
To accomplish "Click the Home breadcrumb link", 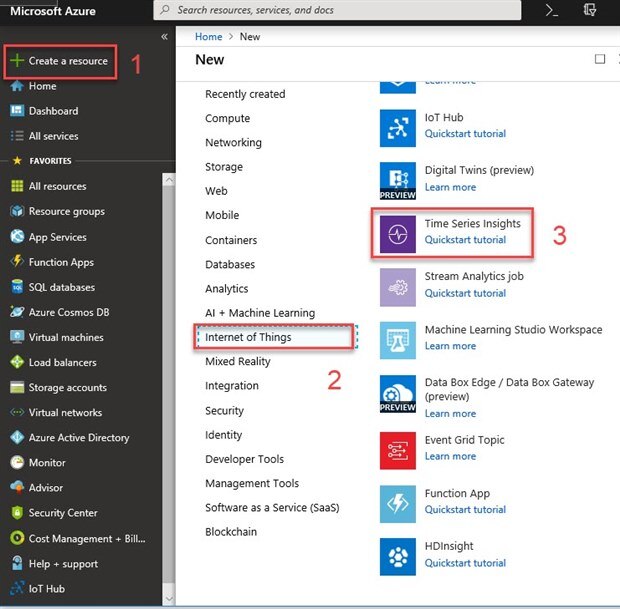I will (209, 36).
